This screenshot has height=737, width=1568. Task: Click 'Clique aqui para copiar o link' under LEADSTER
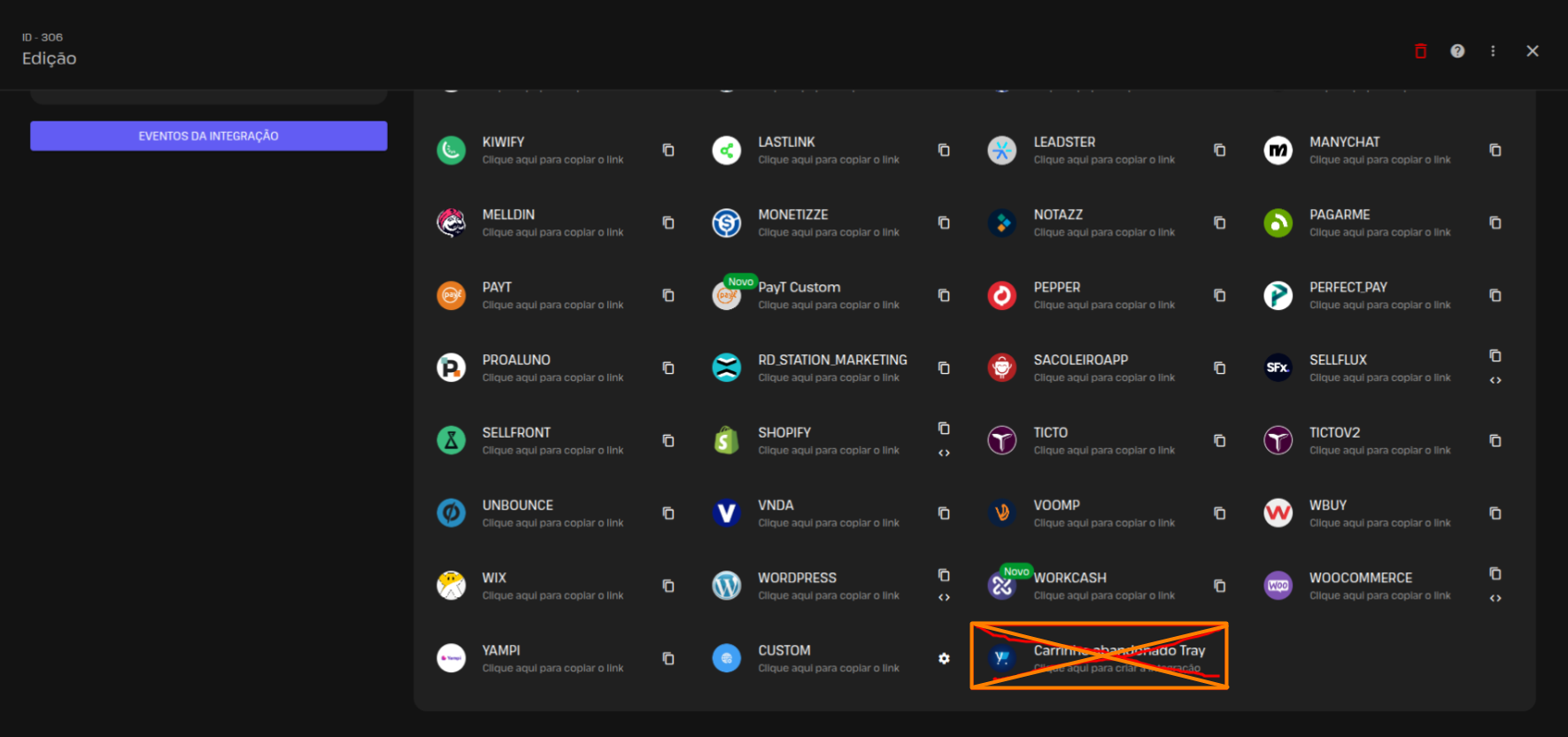1104,159
